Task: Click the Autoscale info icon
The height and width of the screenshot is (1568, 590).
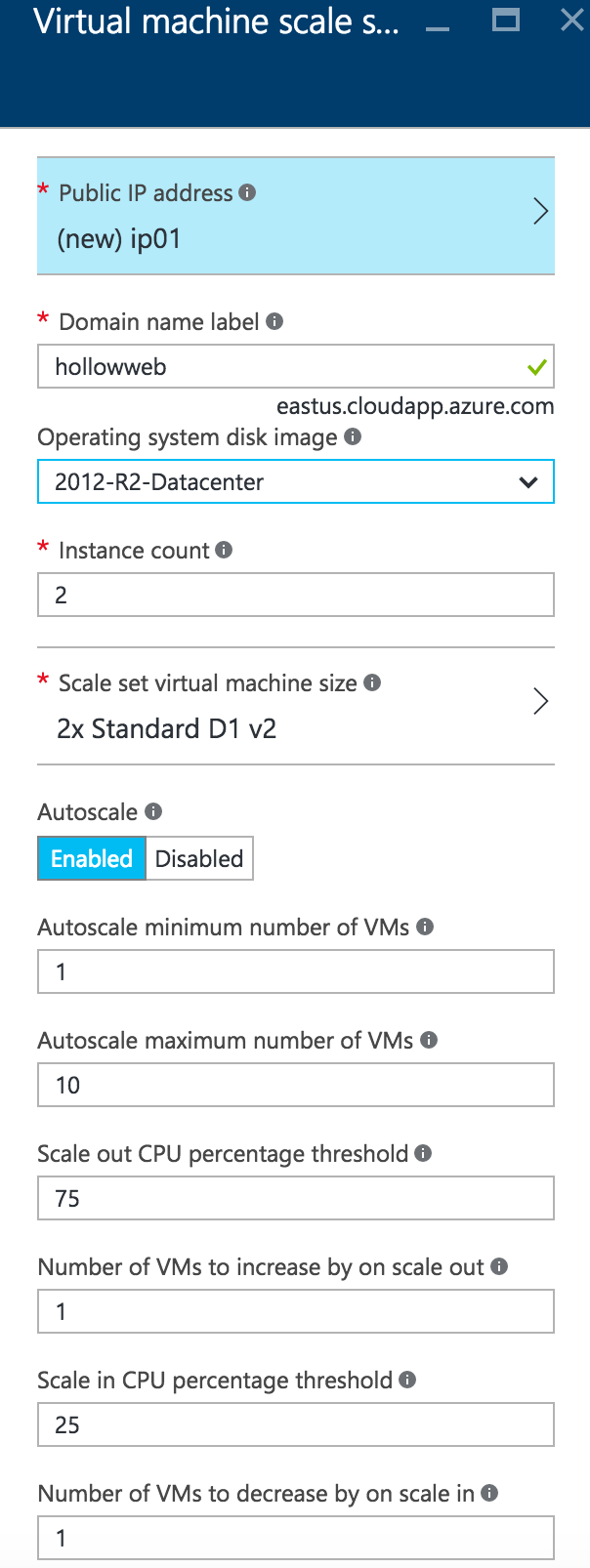Action: click(x=153, y=811)
